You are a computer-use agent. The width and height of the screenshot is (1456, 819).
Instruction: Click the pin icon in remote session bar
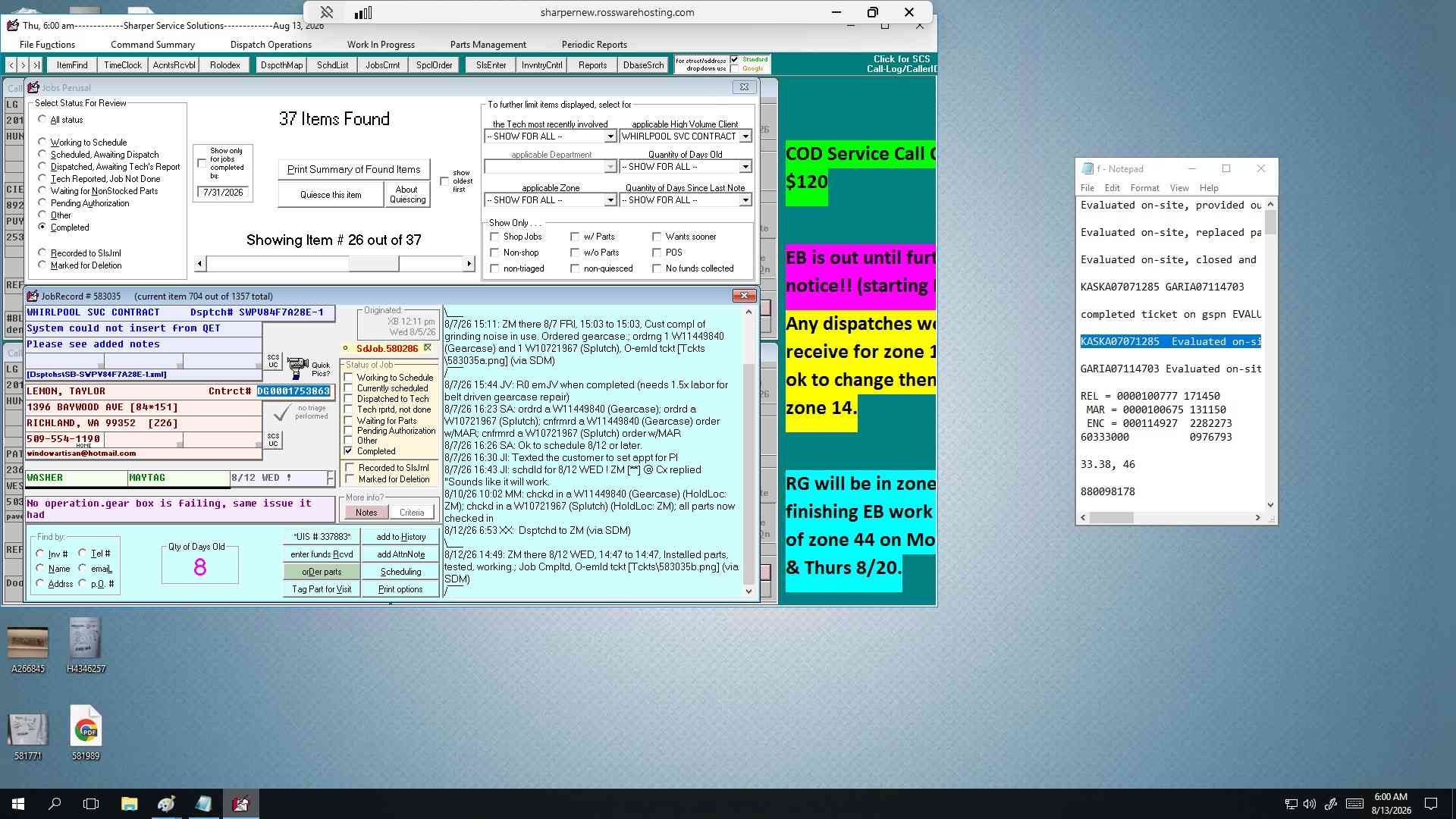(327, 12)
